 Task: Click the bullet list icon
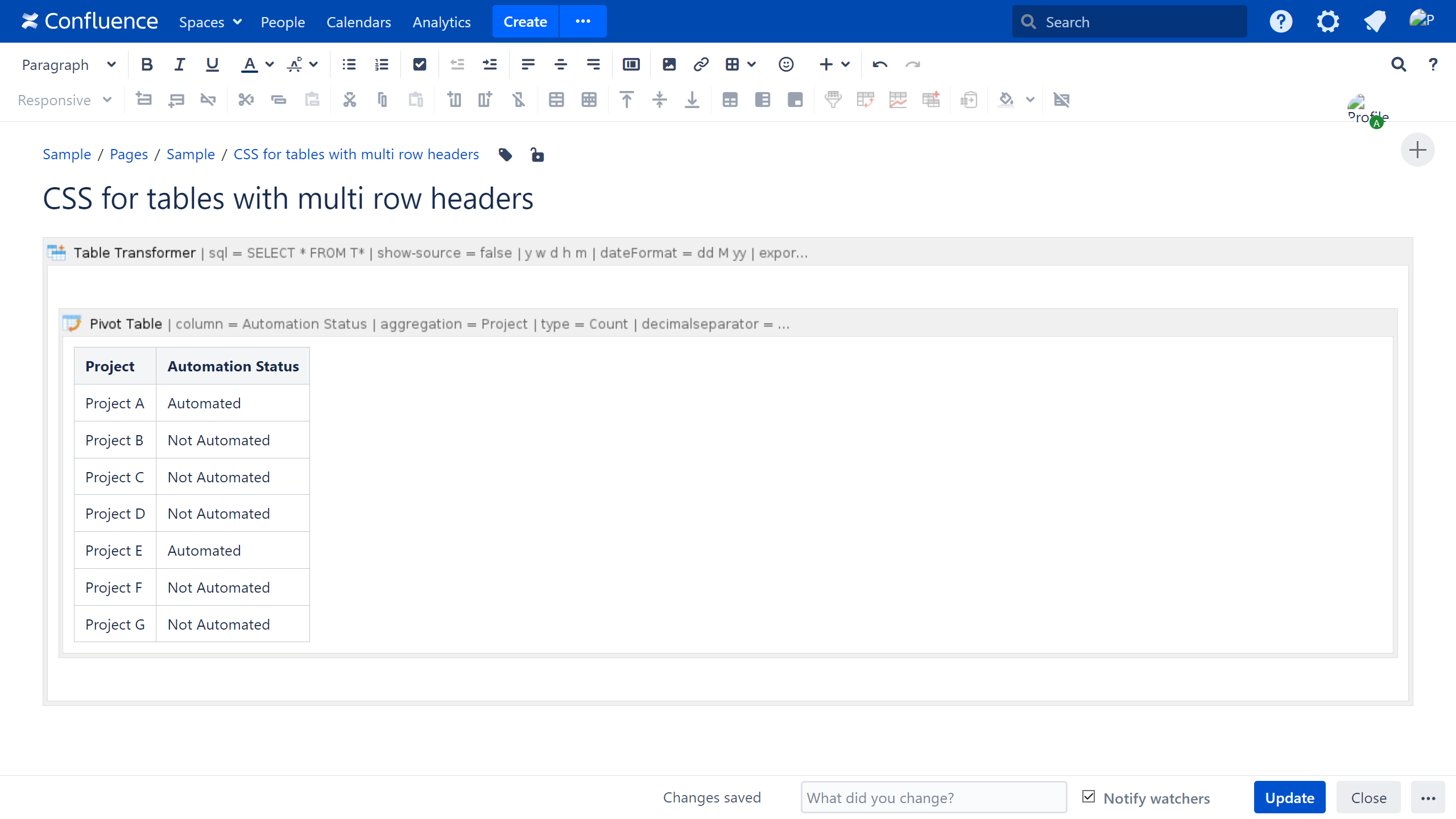[349, 64]
